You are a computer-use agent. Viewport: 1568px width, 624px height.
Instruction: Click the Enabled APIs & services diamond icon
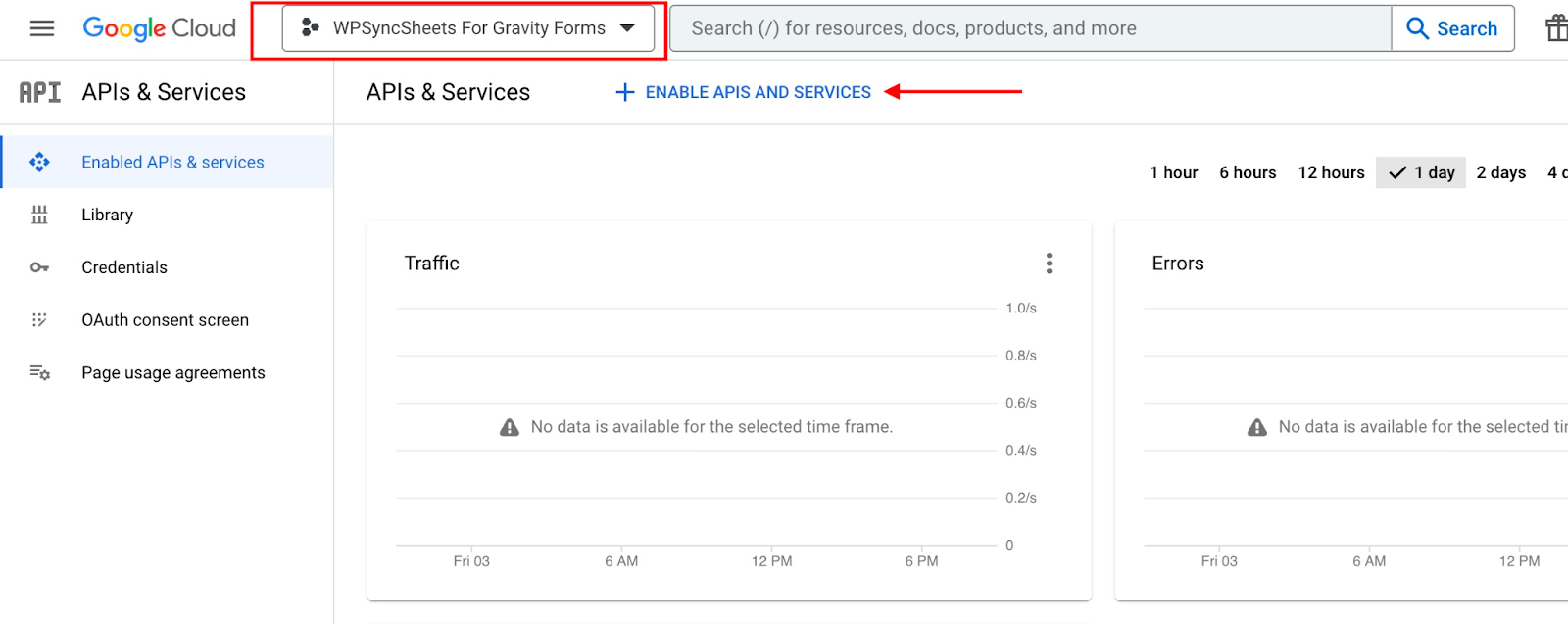(39, 162)
